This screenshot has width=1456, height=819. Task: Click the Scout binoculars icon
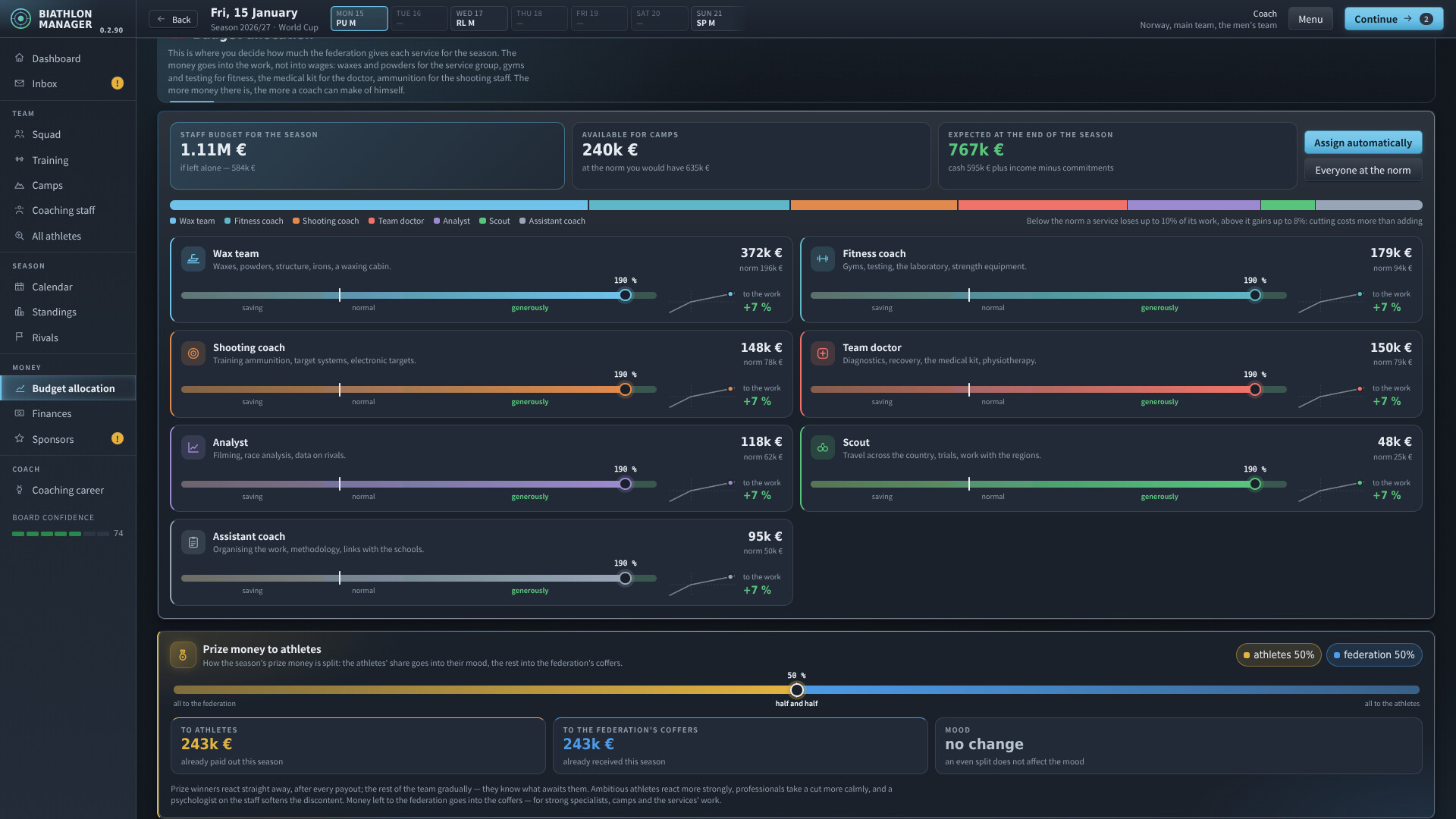coord(823,447)
